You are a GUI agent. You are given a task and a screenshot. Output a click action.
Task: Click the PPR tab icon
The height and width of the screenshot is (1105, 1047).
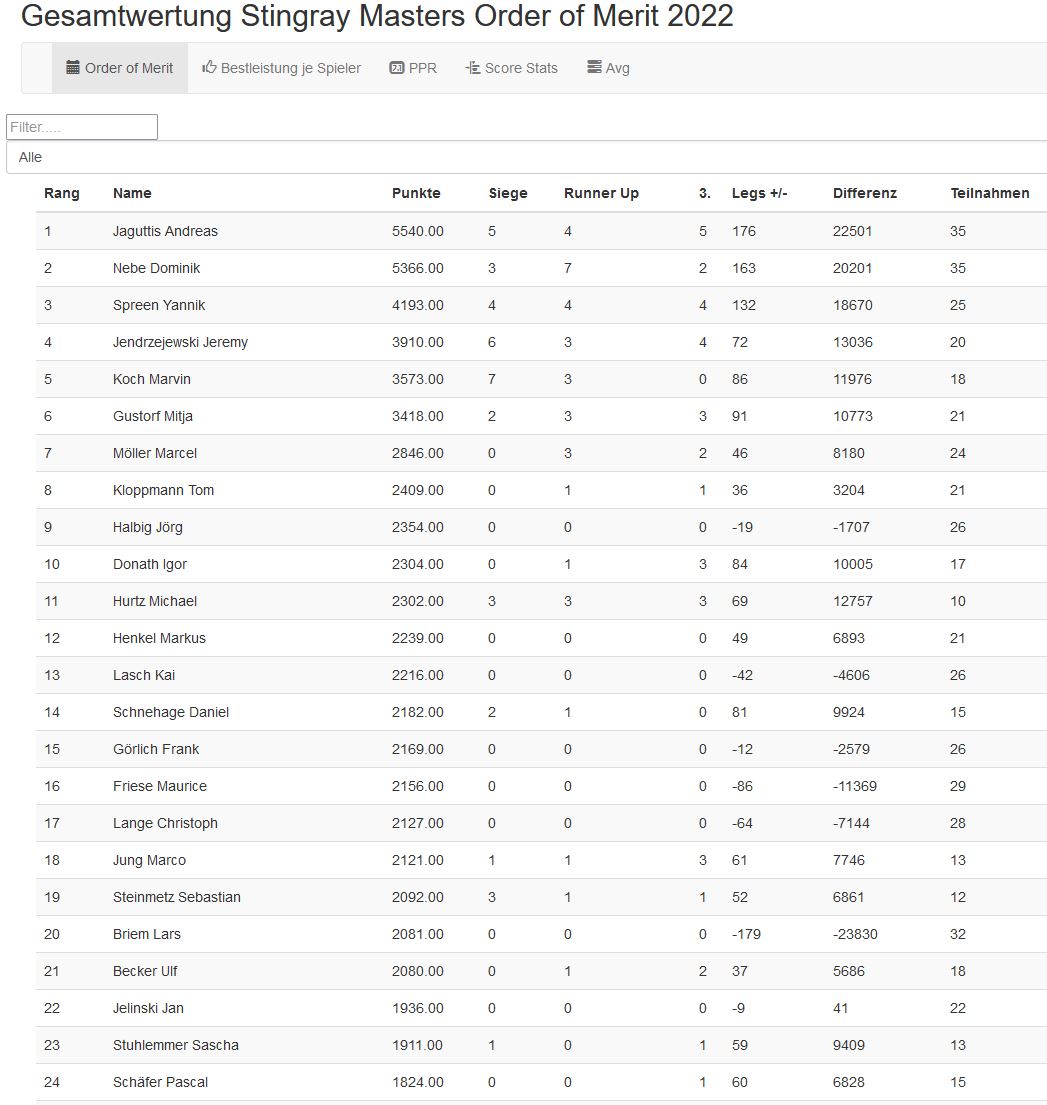tap(396, 68)
